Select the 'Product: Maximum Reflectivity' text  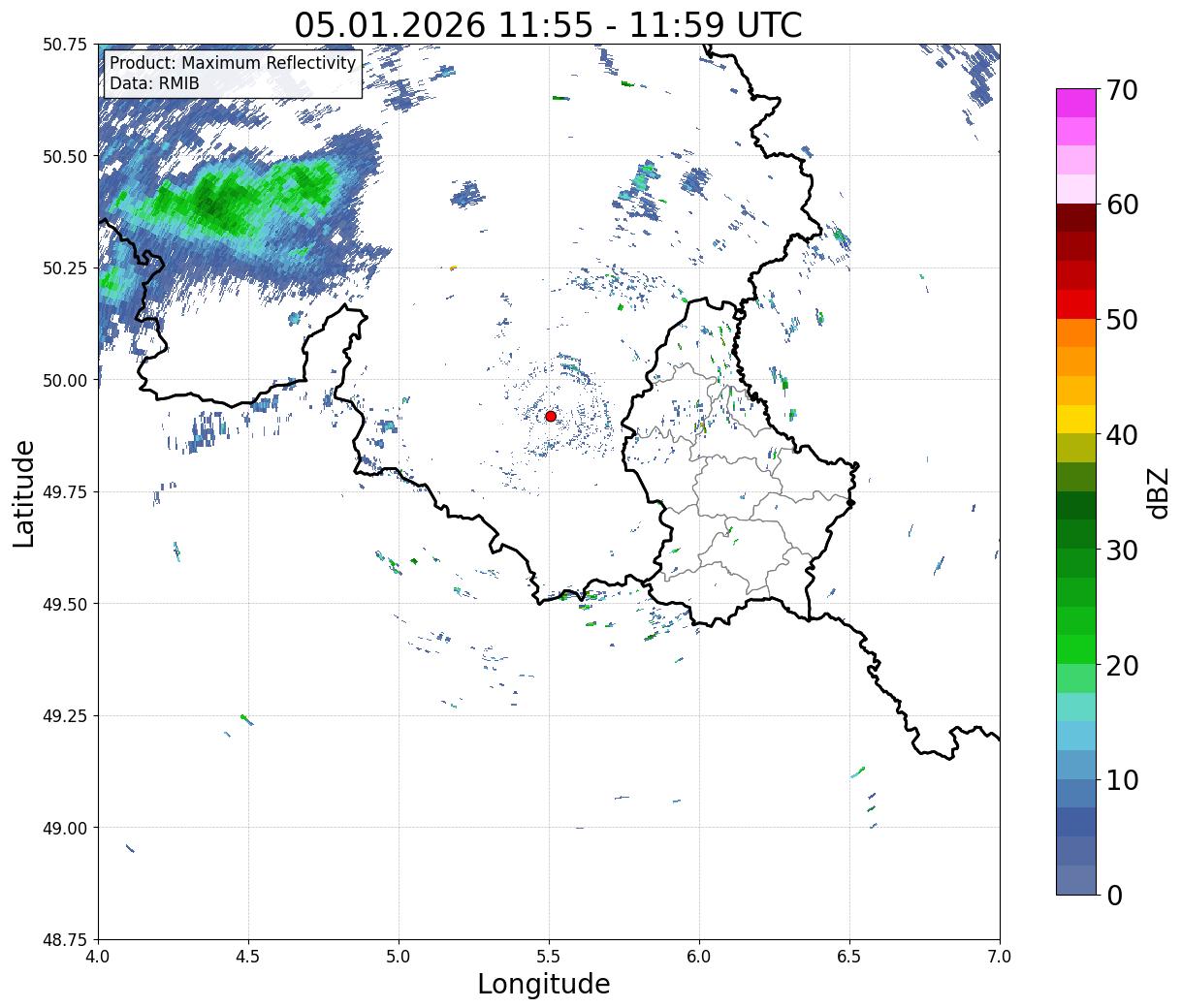(233, 63)
